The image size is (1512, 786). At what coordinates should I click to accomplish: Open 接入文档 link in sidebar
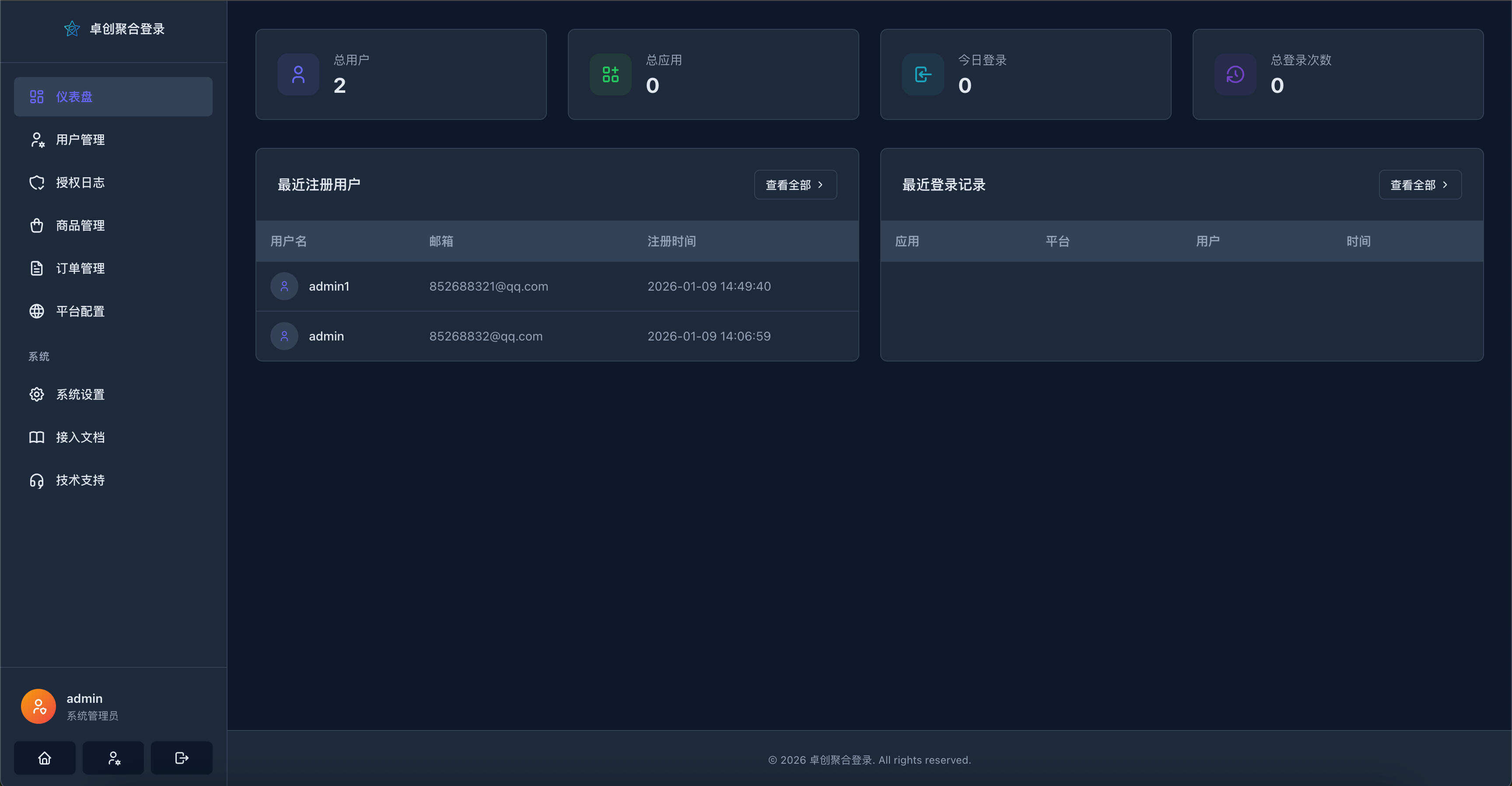pyautogui.click(x=80, y=437)
